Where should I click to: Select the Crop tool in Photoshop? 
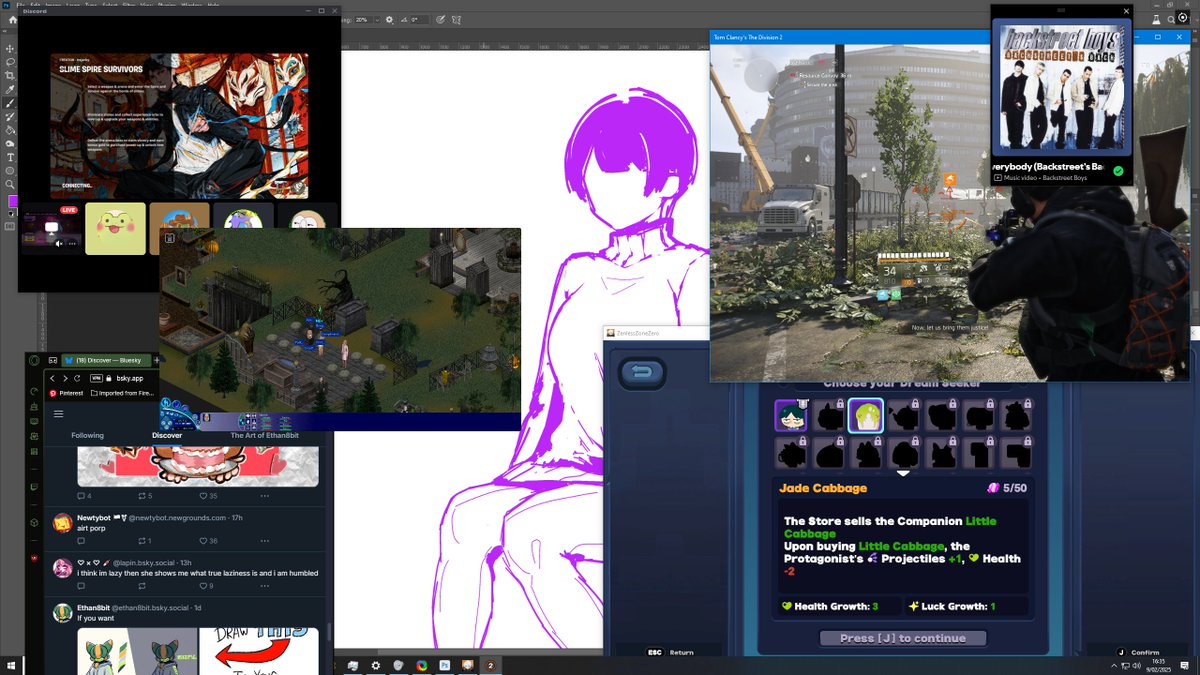click(10, 76)
